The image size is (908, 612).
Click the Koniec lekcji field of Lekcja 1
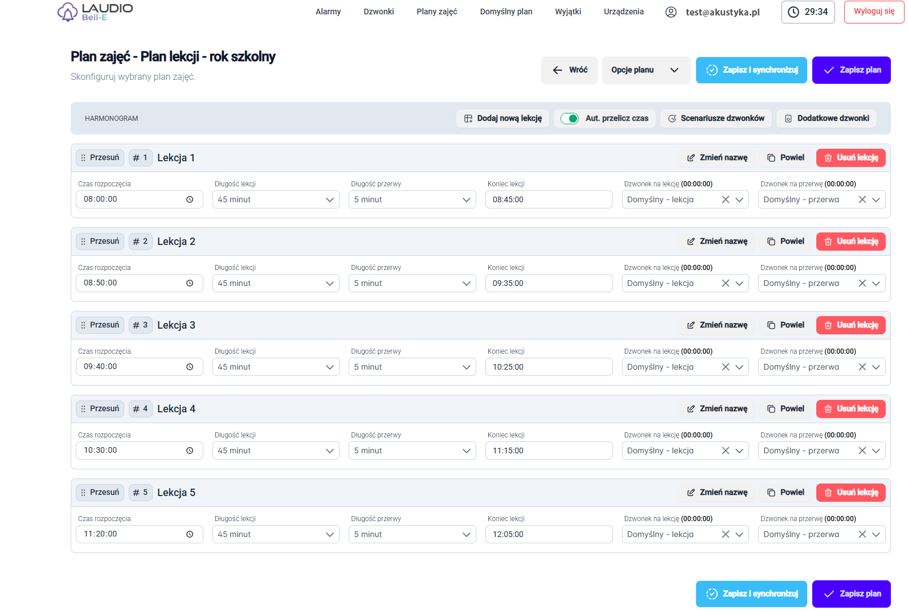click(548, 200)
